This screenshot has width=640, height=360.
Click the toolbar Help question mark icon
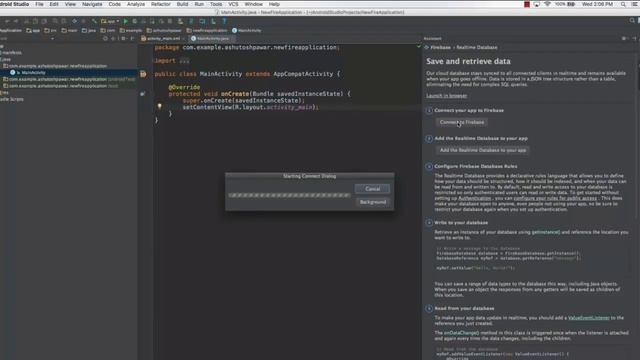224,21
